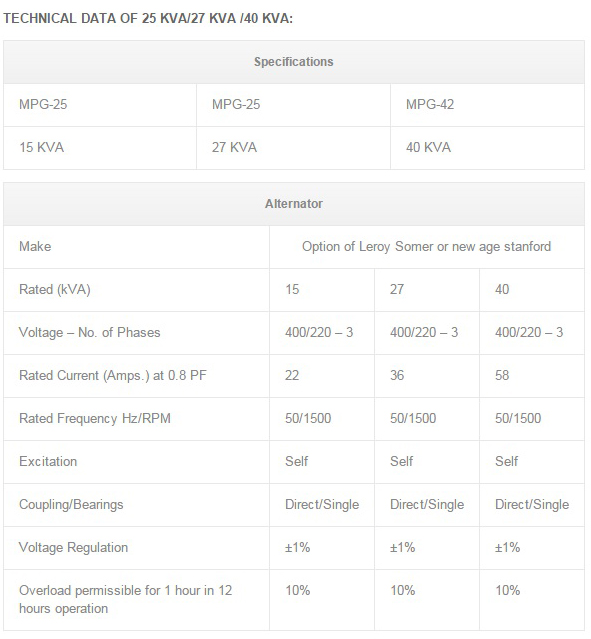This screenshot has width=591, height=639.
Task: Click the Rated Frequency Hz/RPM label
Action: [x=95, y=419]
